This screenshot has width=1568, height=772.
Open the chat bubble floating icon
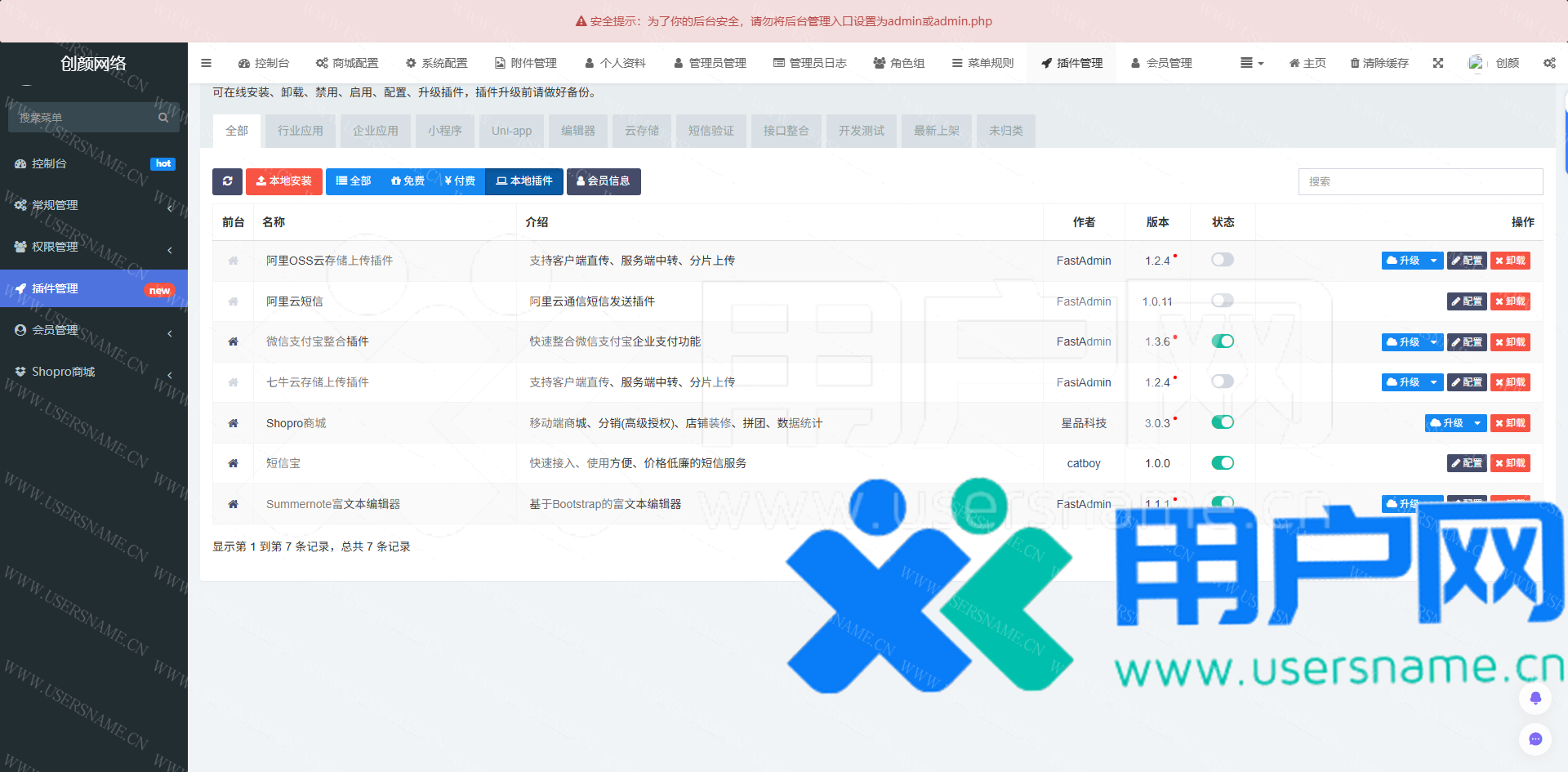[1535, 739]
